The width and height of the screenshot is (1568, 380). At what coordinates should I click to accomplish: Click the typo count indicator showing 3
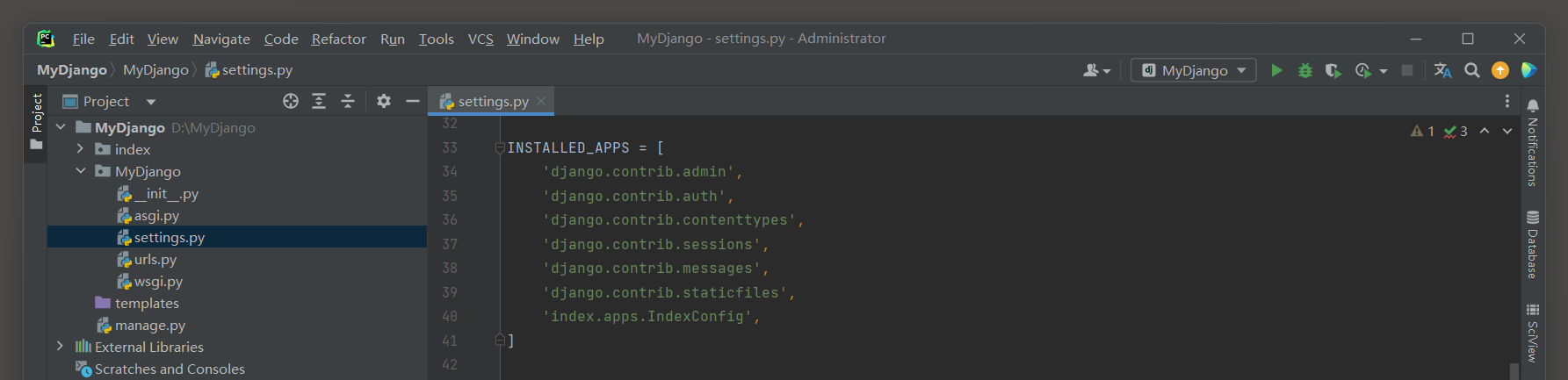(1456, 132)
